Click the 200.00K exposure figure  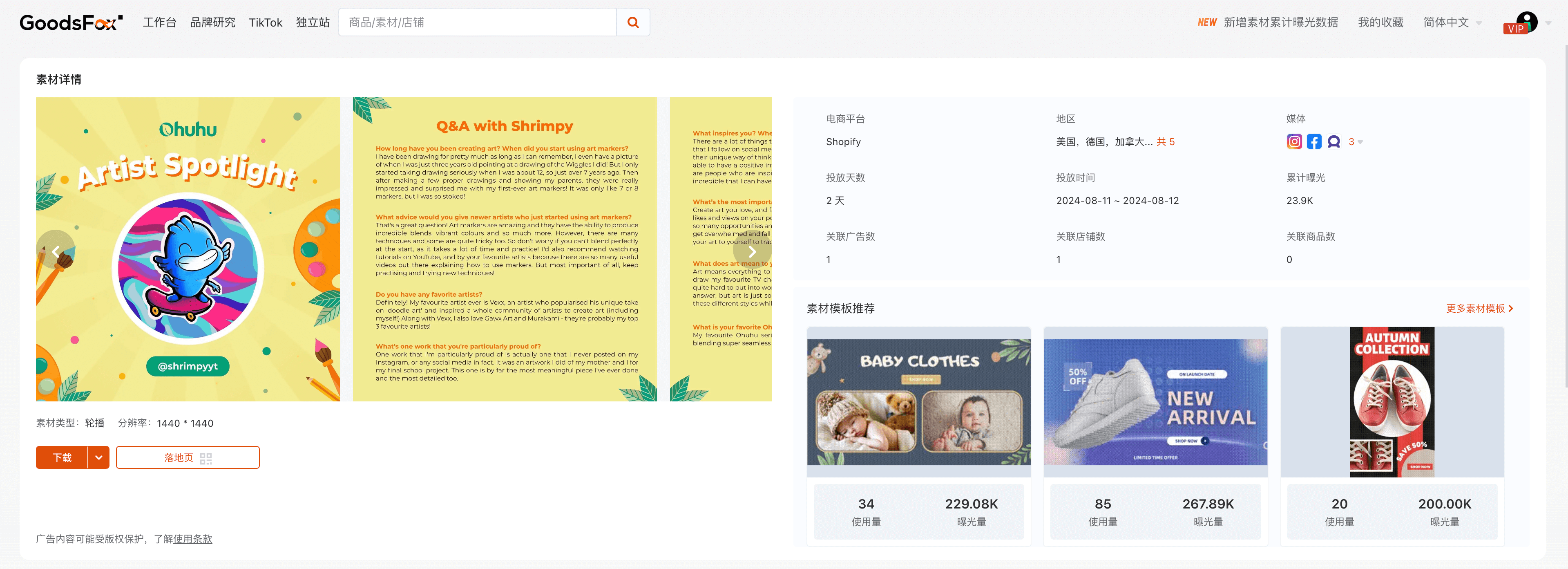point(1445,504)
